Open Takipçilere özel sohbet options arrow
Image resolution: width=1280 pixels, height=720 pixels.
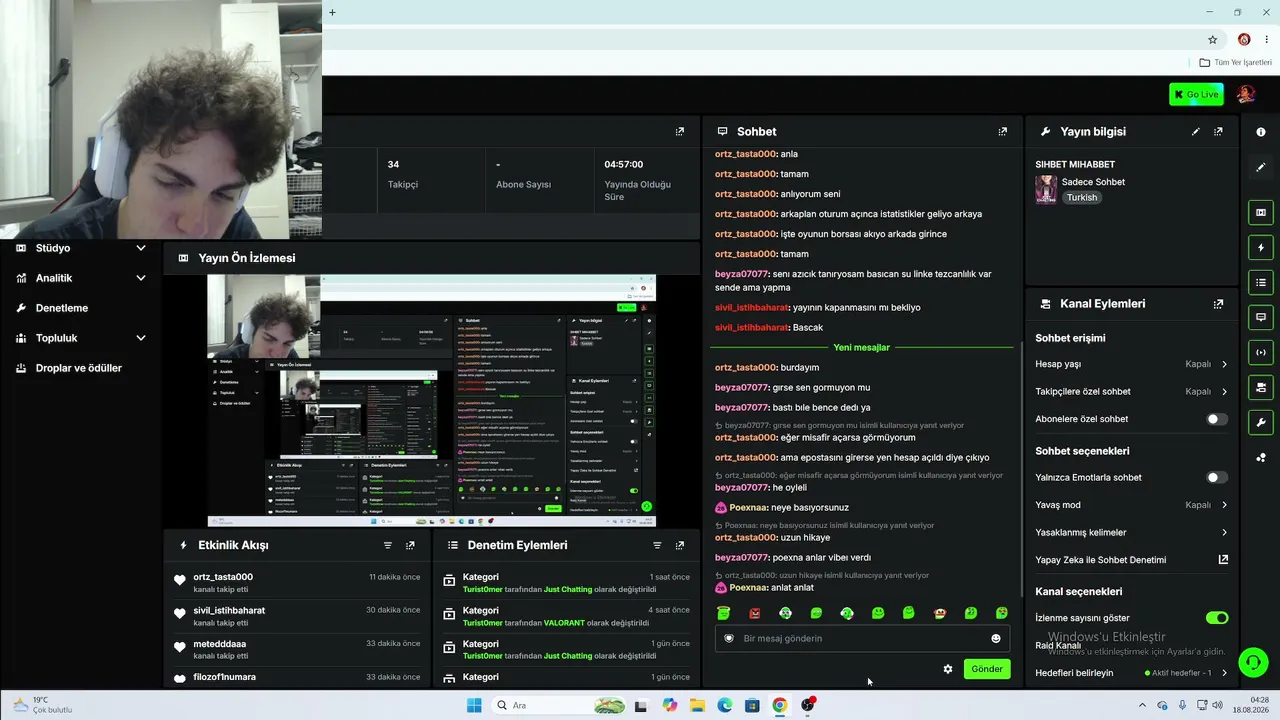click(x=1224, y=392)
